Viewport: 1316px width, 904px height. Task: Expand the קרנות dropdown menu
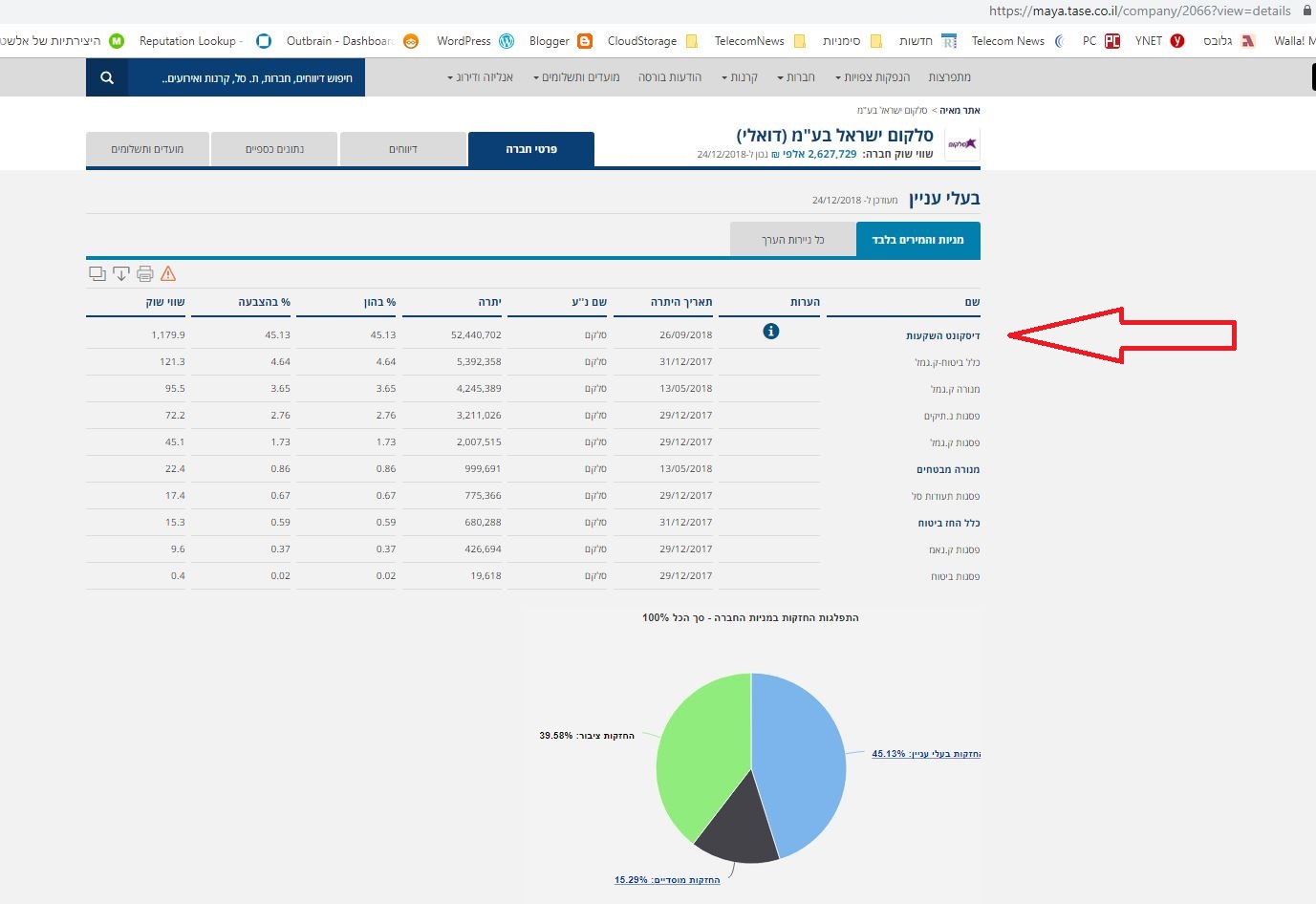(740, 77)
